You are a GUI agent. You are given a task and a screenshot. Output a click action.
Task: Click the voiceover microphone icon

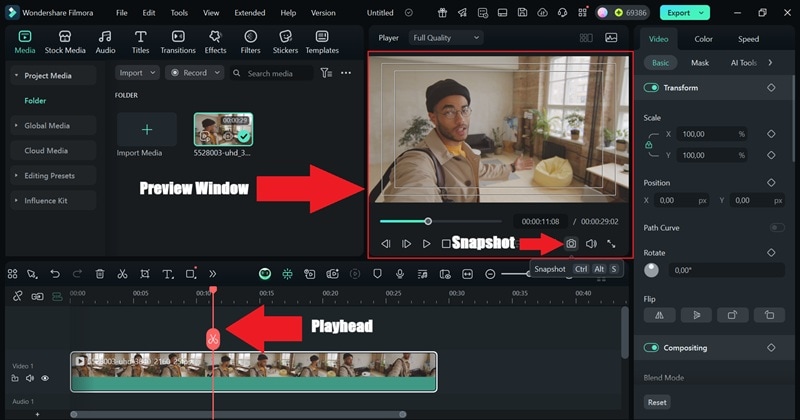point(400,274)
